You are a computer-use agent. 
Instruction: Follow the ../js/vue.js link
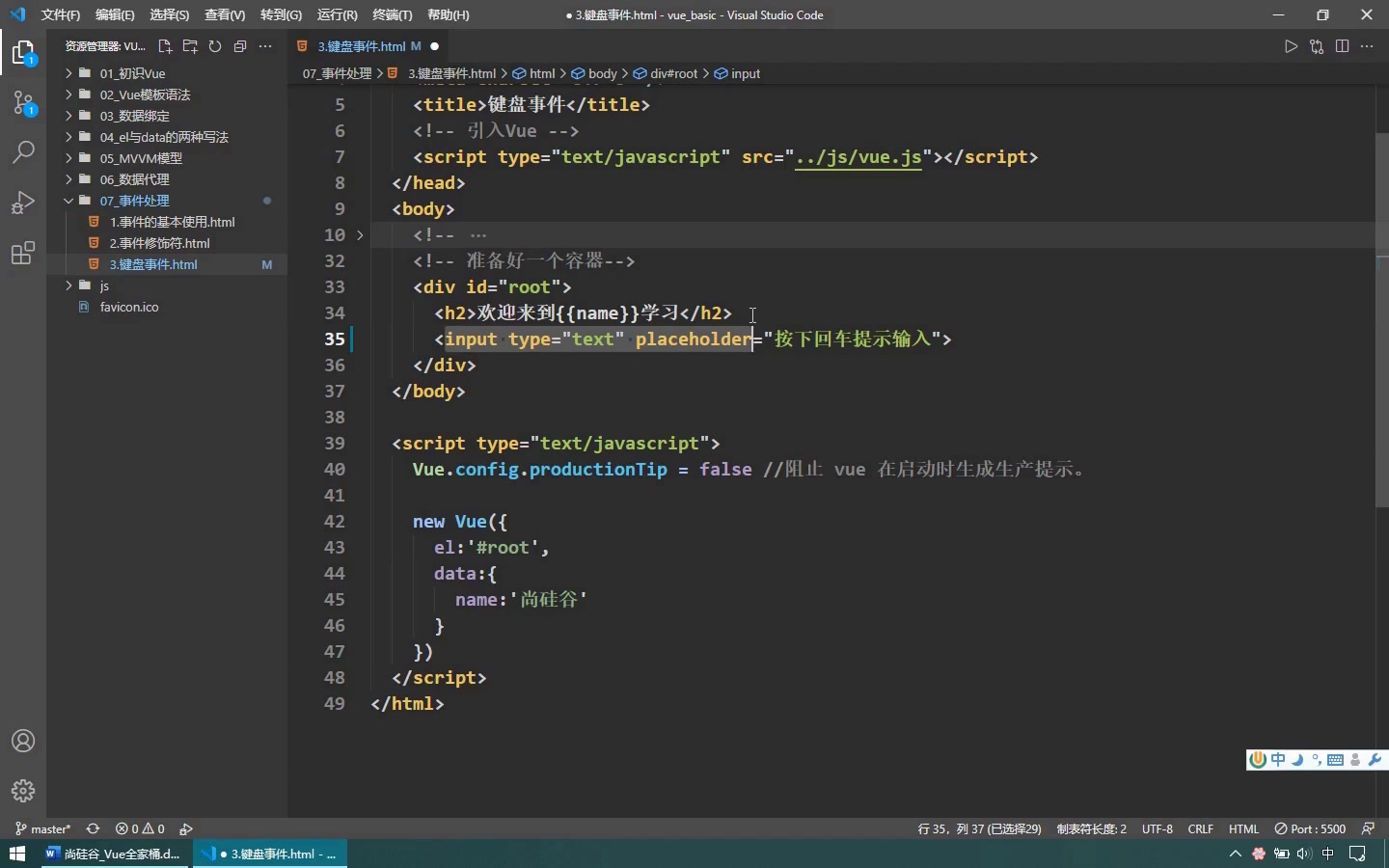858,157
